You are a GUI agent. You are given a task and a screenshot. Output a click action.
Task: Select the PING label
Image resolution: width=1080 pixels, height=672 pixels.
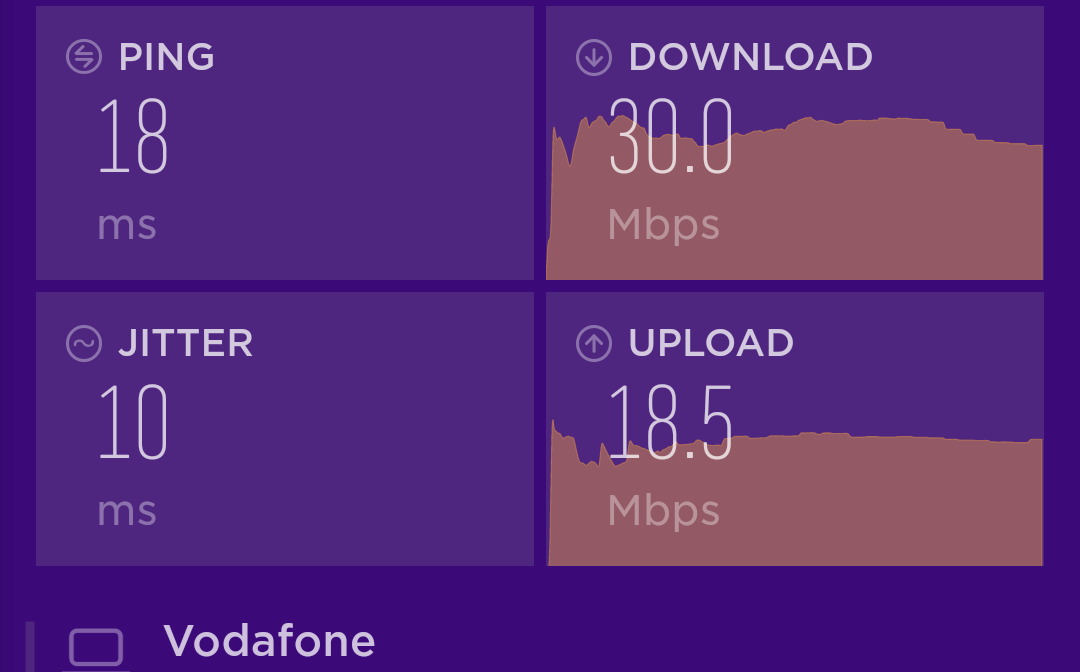[x=167, y=56]
